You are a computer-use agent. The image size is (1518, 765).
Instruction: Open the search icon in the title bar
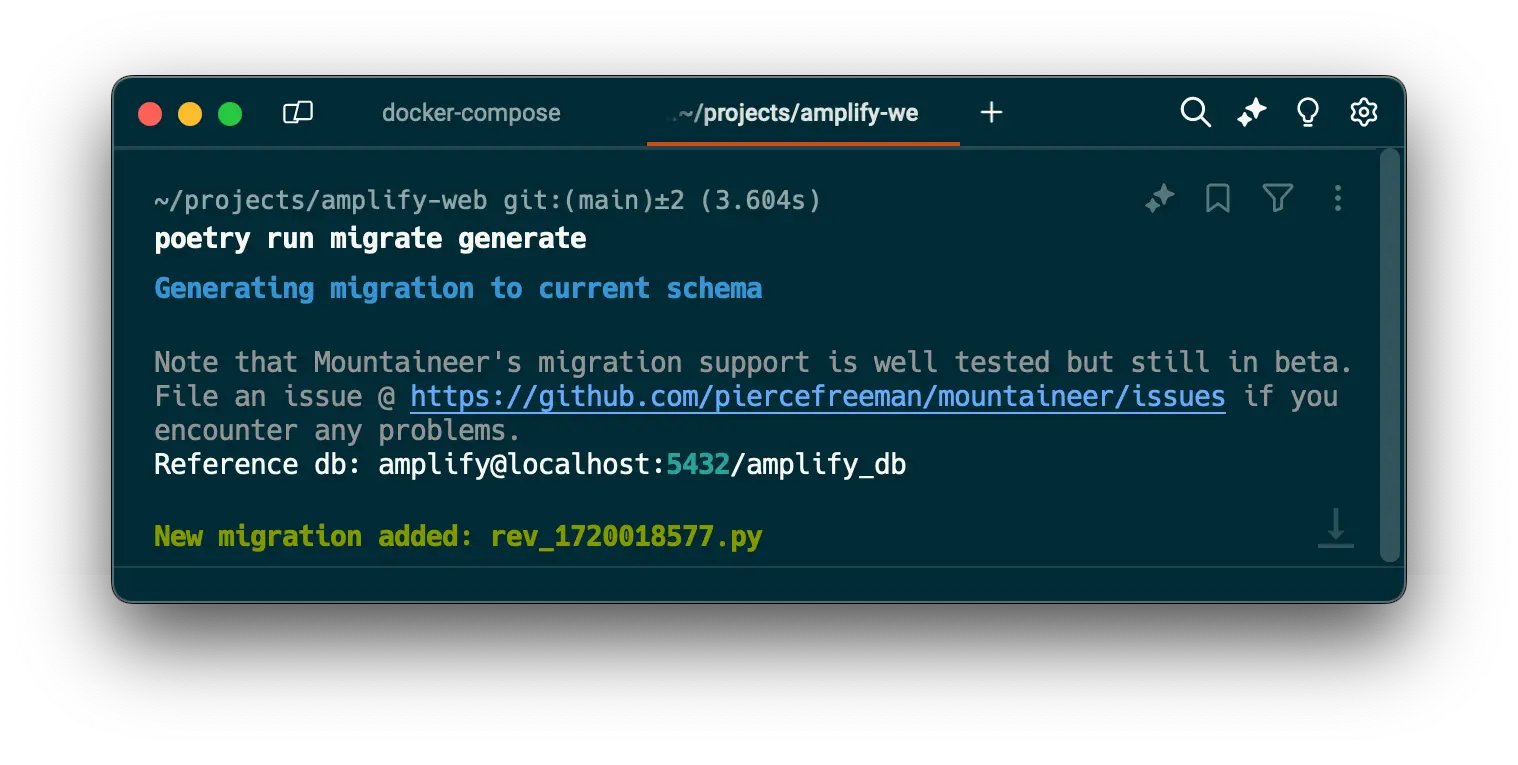[x=1196, y=112]
